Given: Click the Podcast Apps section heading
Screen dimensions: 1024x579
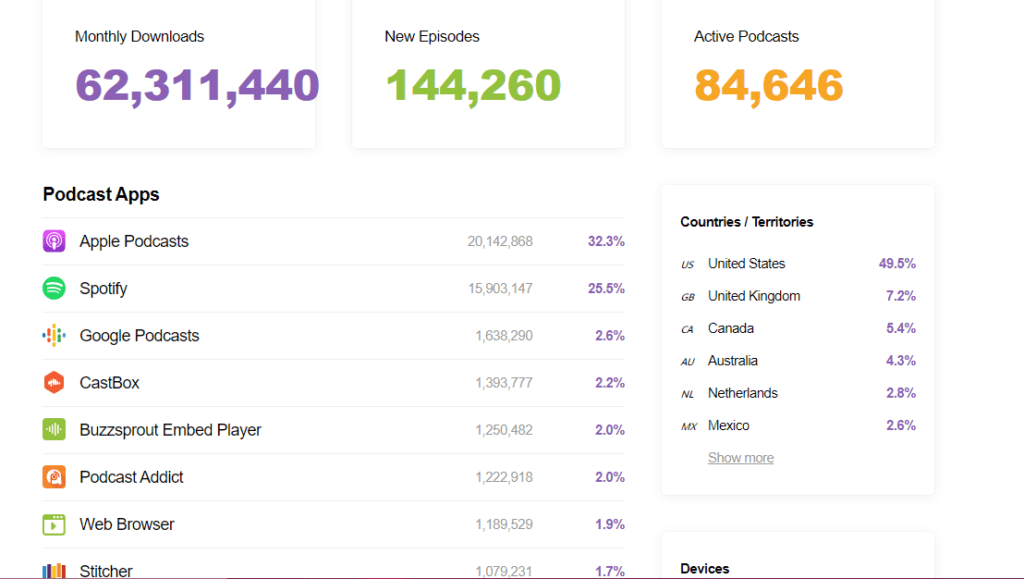Looking at the screenshot, I should [x=101, y=194].
